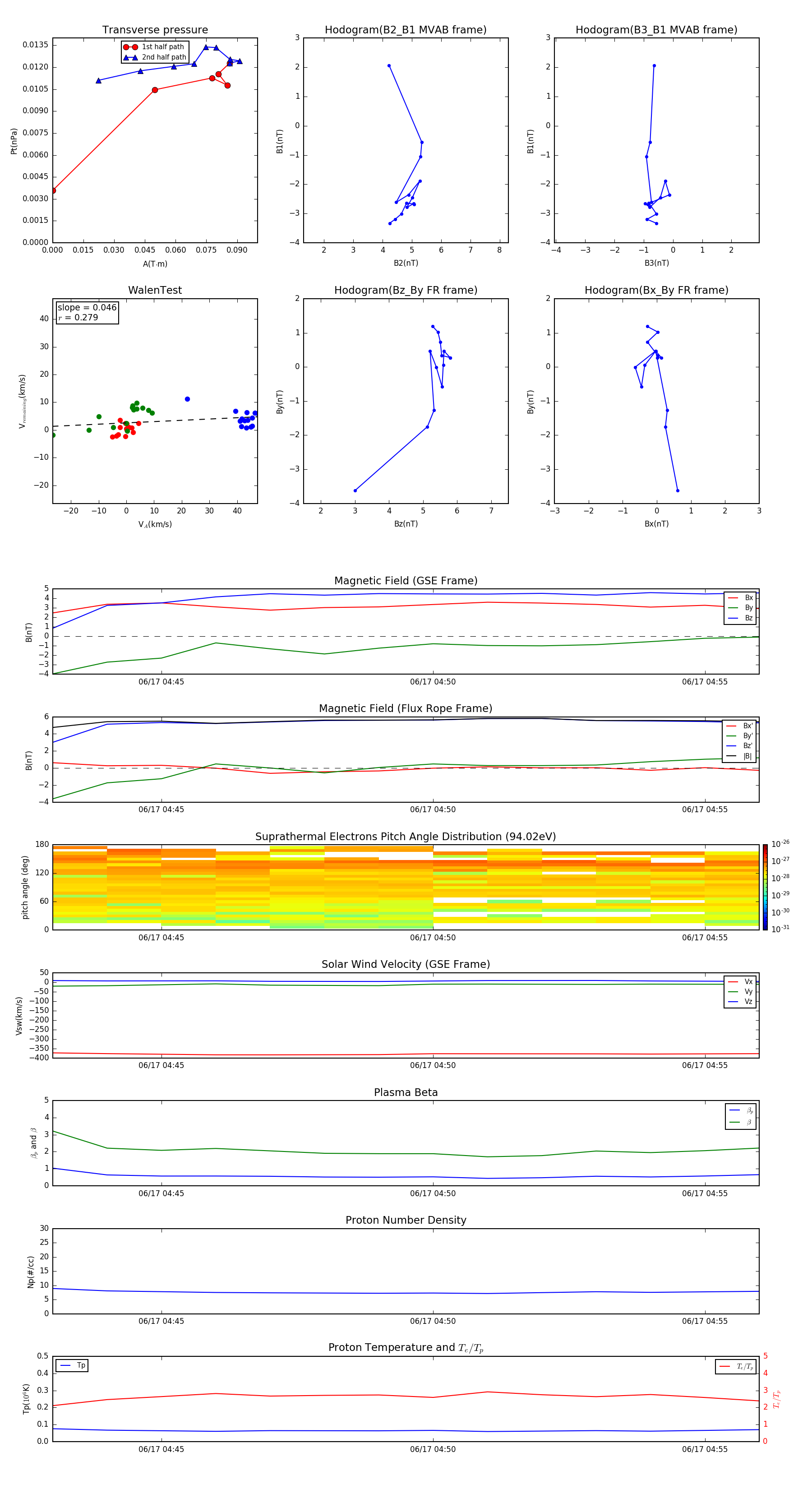The height and width of the screenshot is (1489, 812).
Task: Click the Vy legend entry
Action: 741,991
